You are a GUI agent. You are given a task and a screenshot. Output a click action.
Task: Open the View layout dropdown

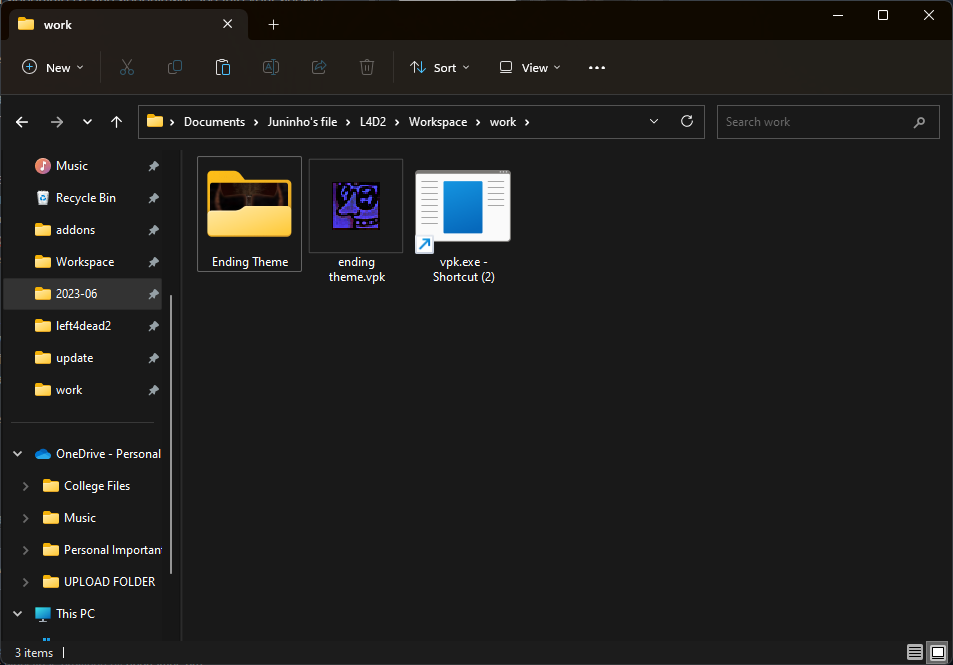click(x=529, y=67)
